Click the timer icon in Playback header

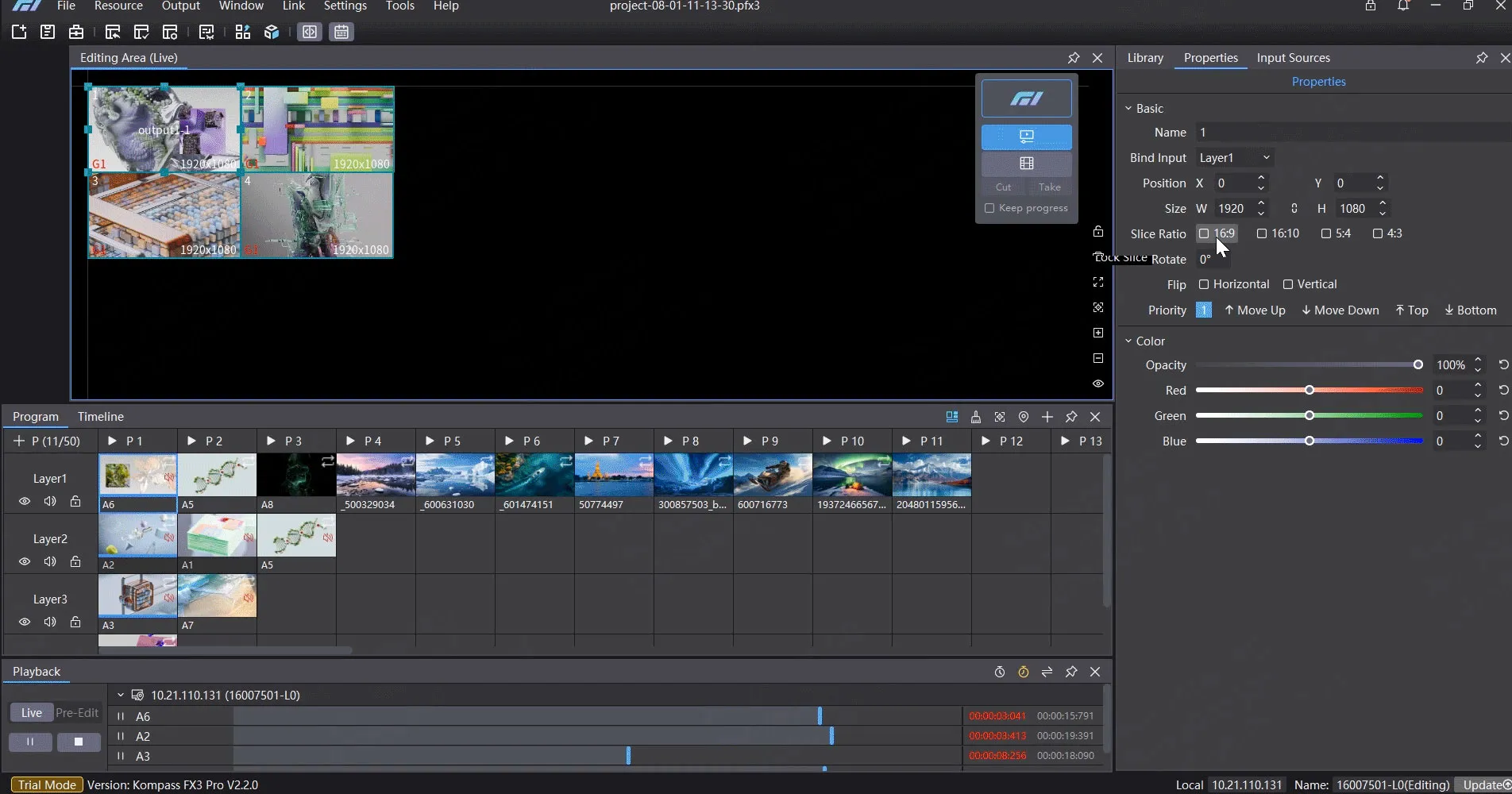point(1000,672)
